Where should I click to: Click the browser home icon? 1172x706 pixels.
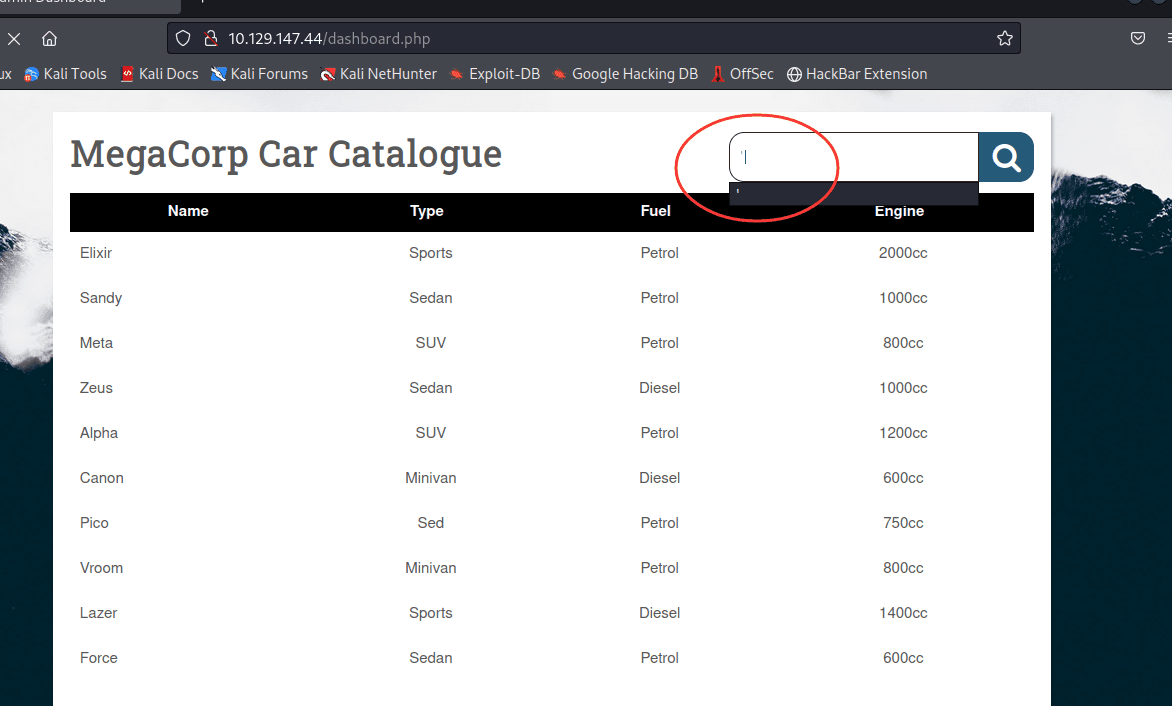(49, 39)
